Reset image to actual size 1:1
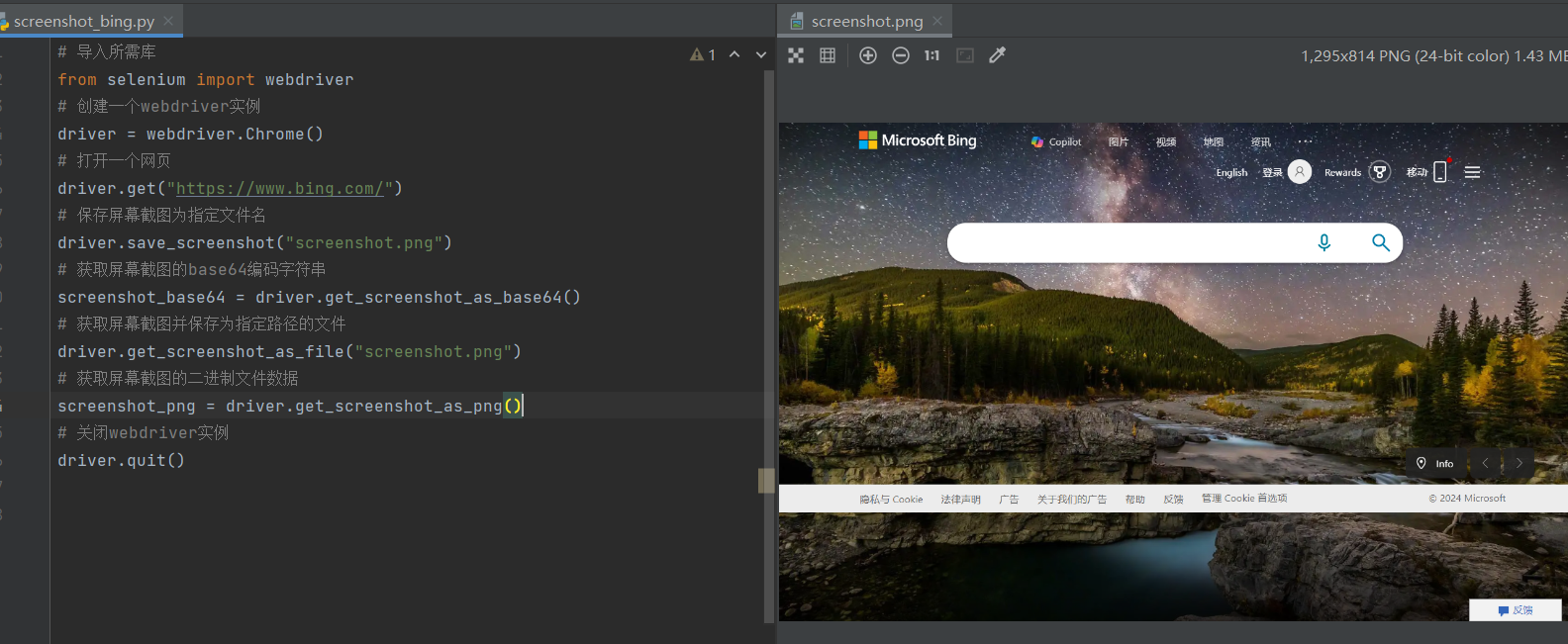 pos(931,55)
